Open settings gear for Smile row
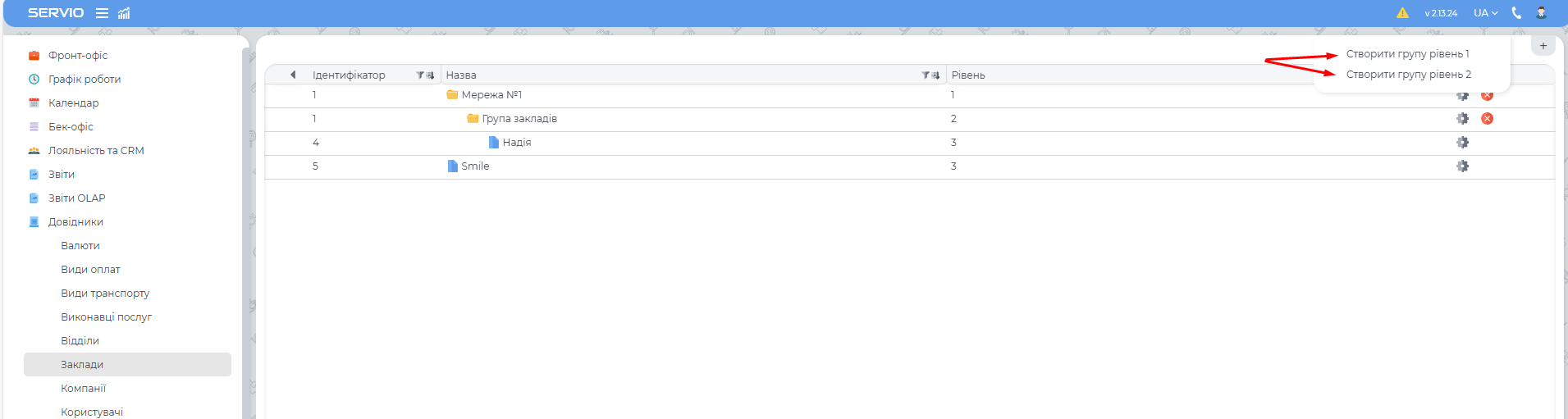This screenshot has width=1568, height=419. [x=1462, y=166]
